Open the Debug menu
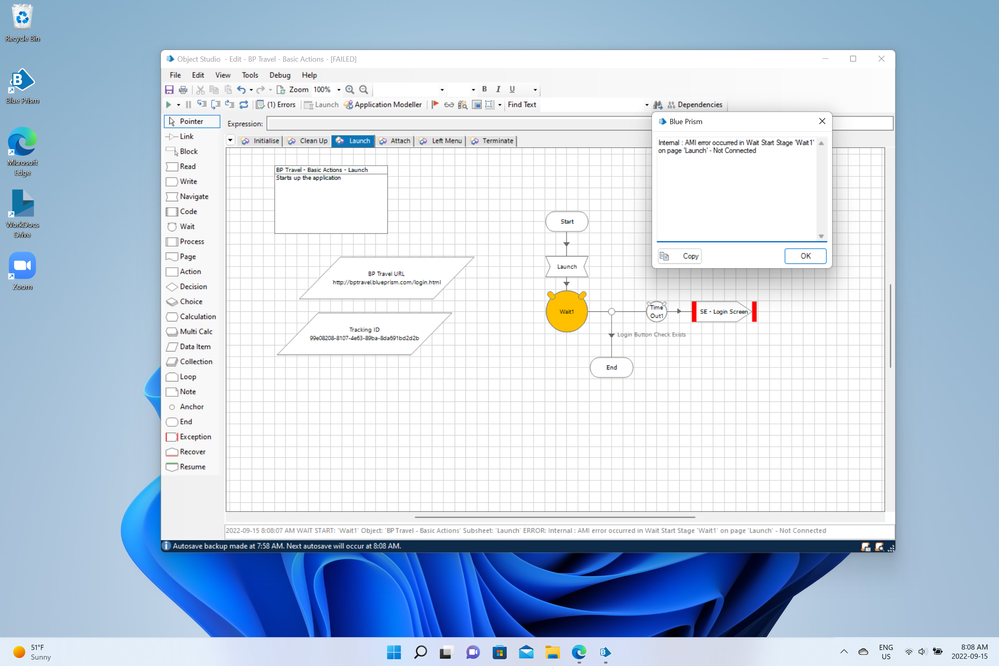 tap(280, 75)
